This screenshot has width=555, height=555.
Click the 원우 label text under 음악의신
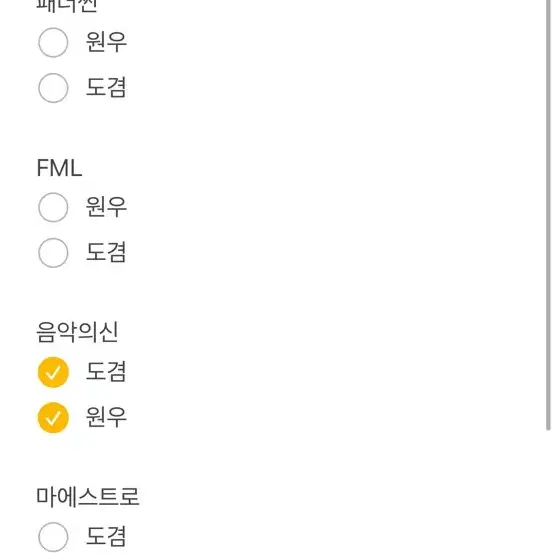point(106,417)
